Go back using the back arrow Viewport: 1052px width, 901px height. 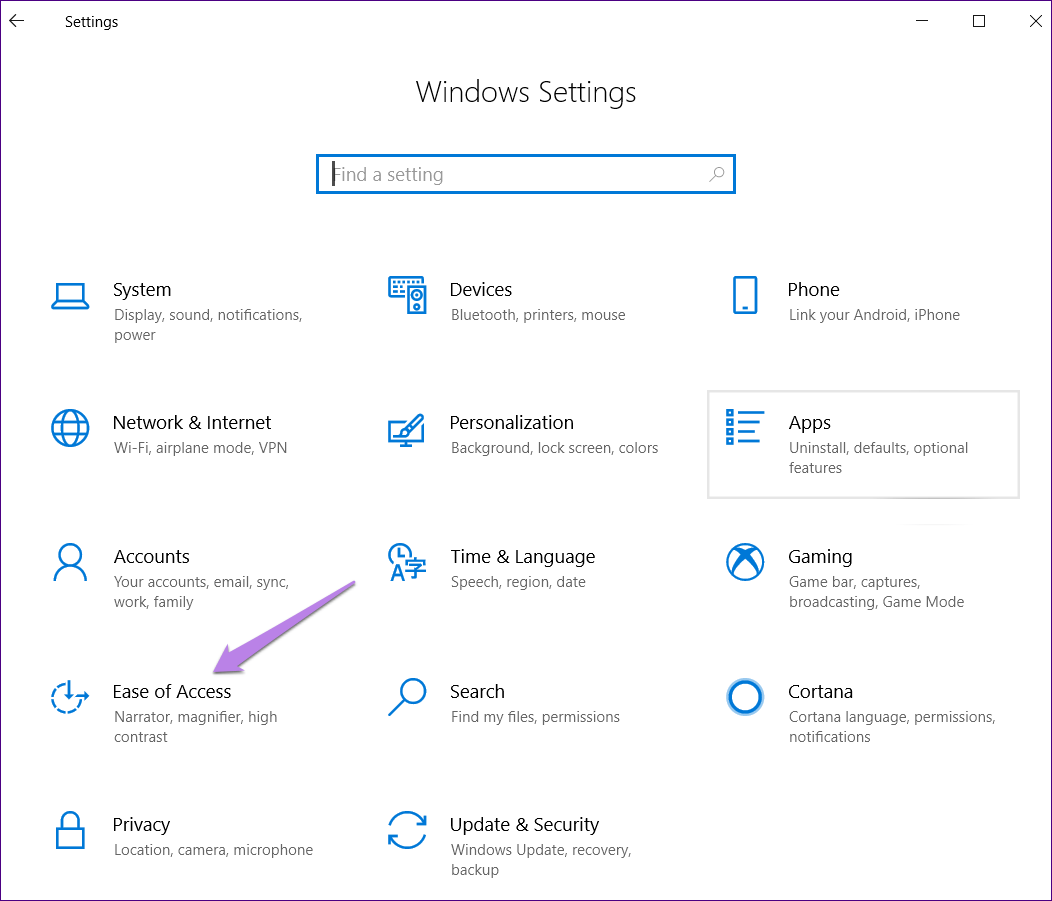coord(17,21)
